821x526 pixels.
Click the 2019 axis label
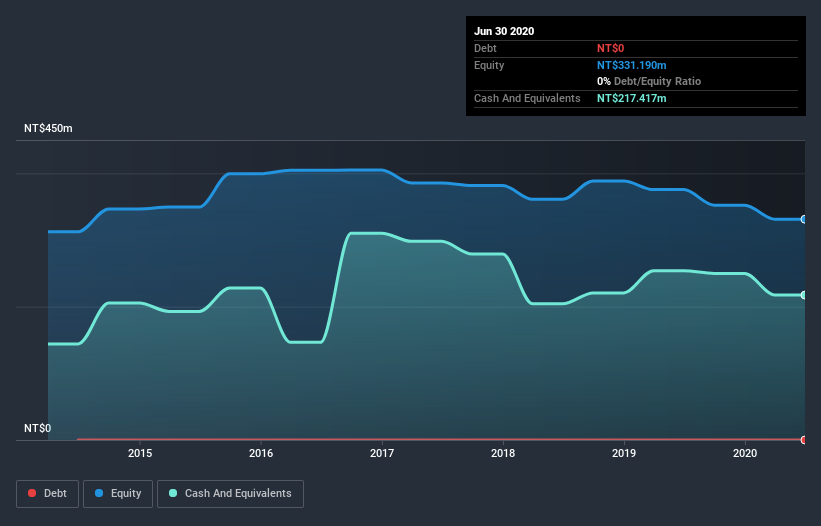[624, 453]
